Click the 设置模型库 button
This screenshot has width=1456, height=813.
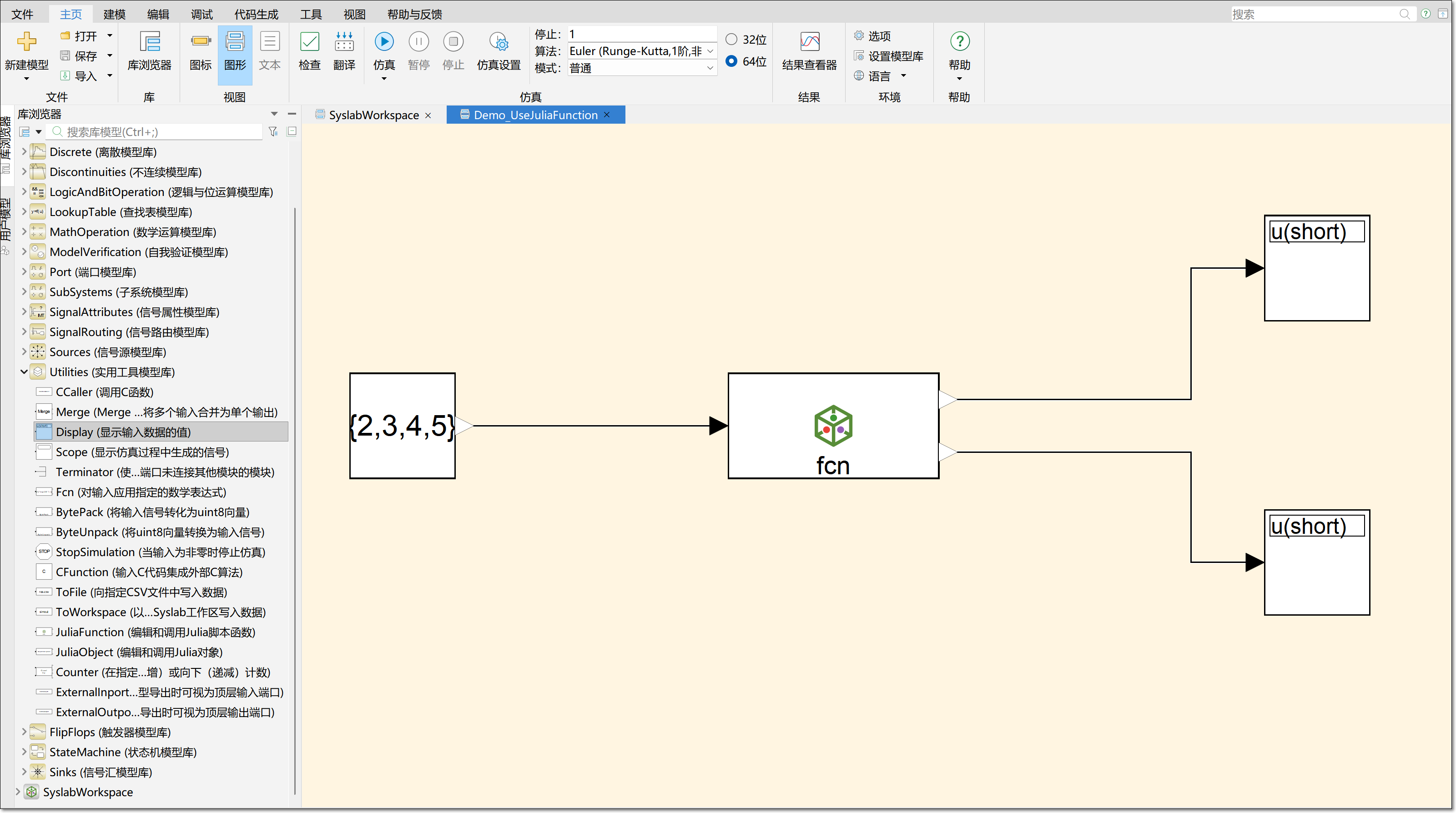coord(895,56)
